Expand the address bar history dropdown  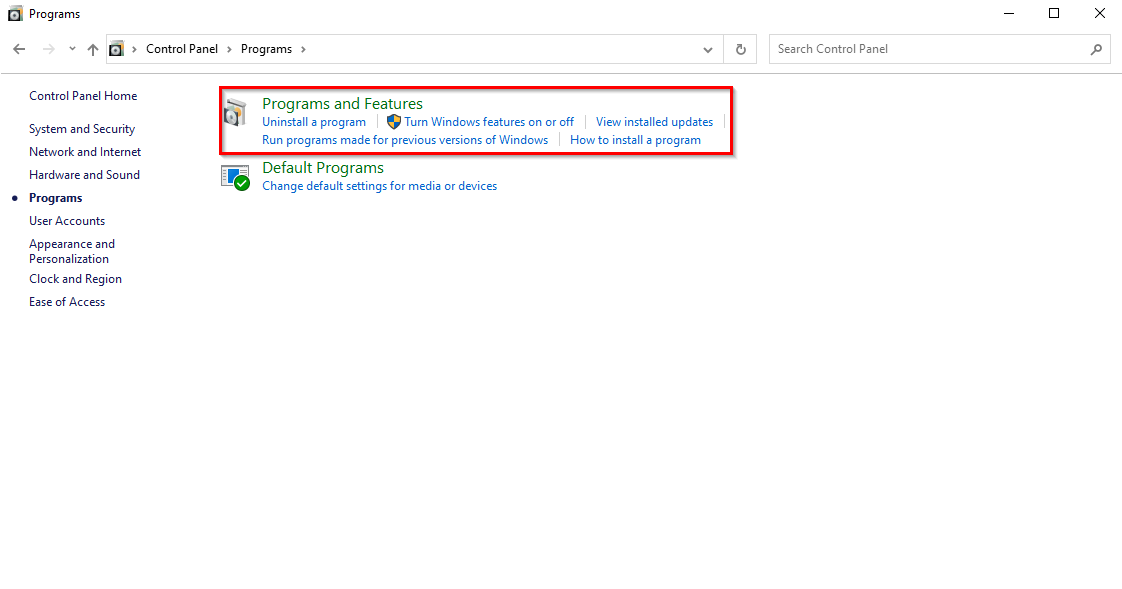708,49
